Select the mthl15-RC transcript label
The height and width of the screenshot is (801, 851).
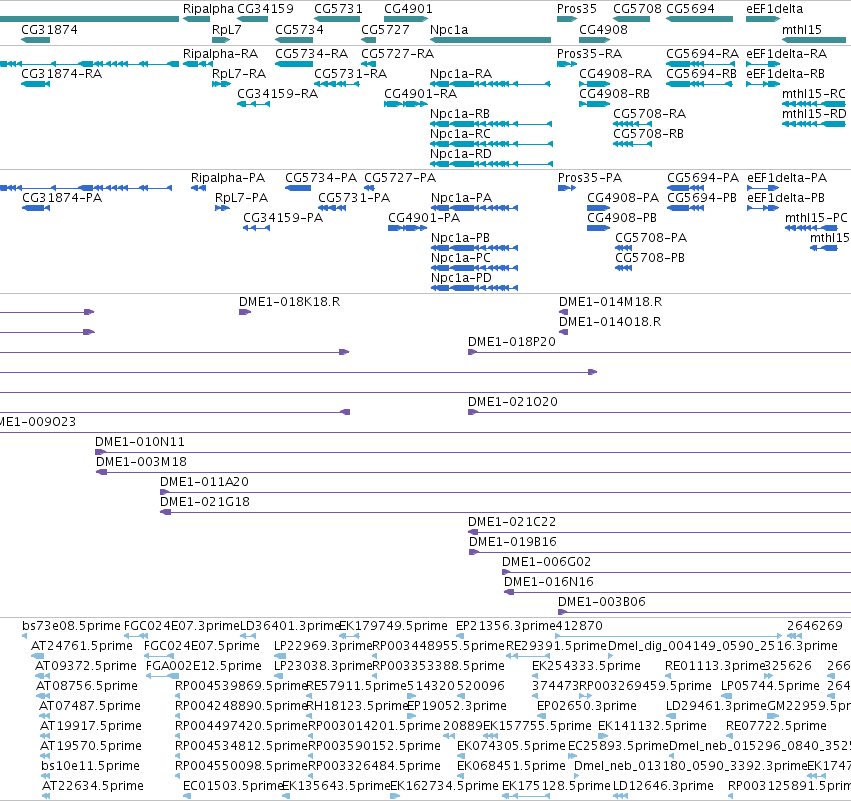point(814,94)
